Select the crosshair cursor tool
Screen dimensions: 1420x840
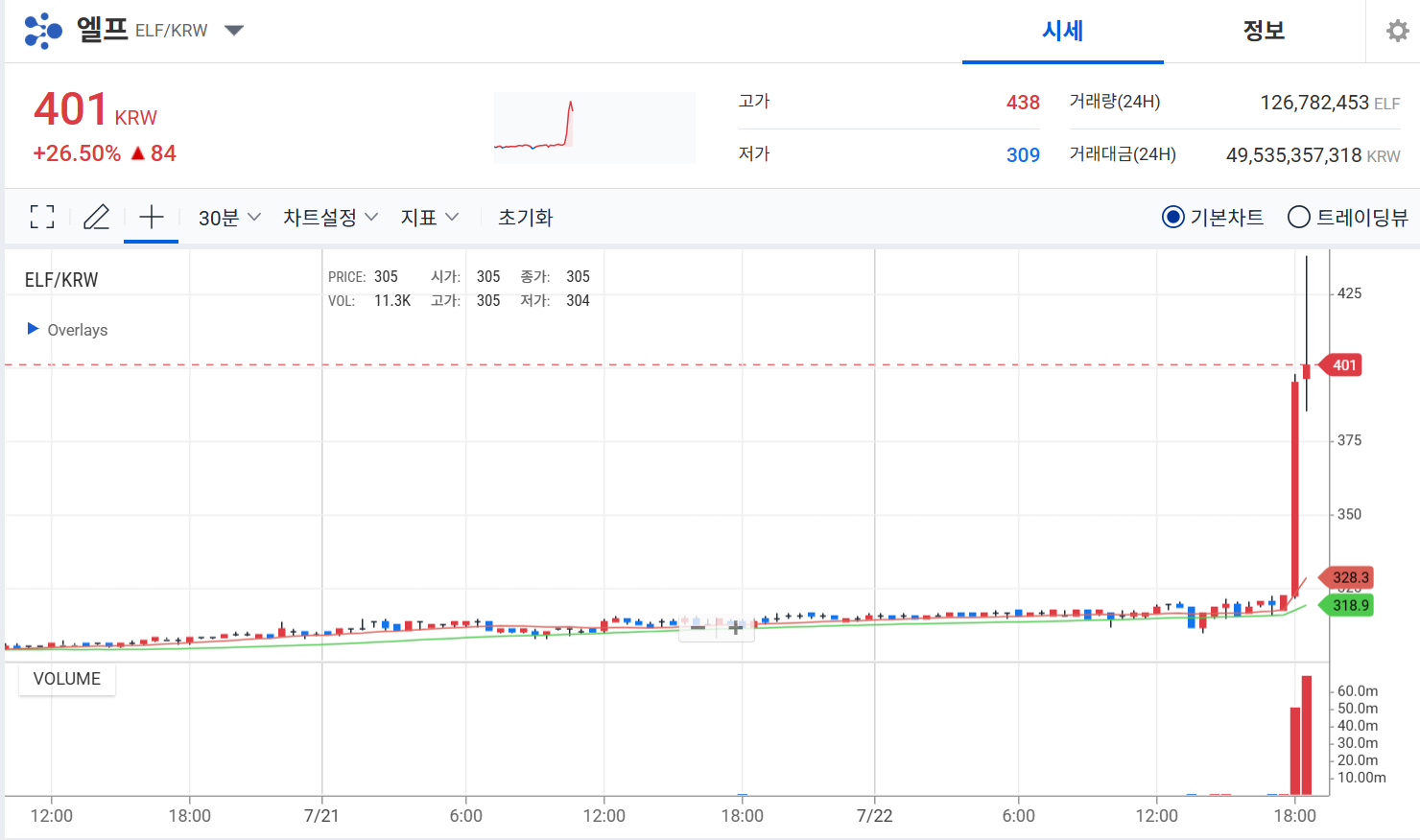[152, 217]
